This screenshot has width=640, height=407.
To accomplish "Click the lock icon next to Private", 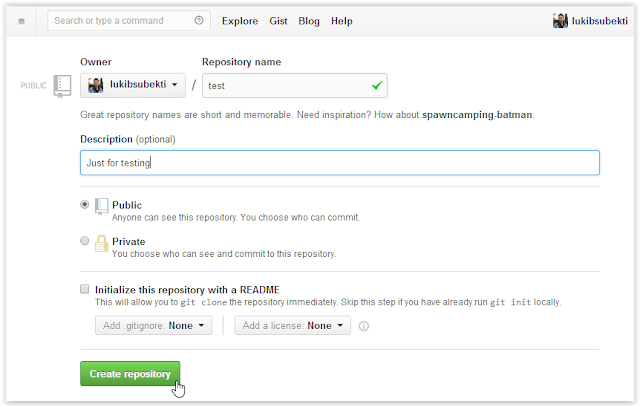I will click(101, 242).
